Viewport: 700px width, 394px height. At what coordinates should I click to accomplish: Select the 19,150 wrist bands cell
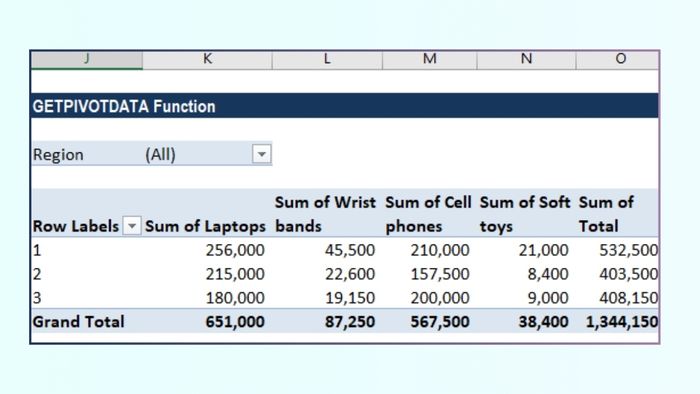(327, 297)
